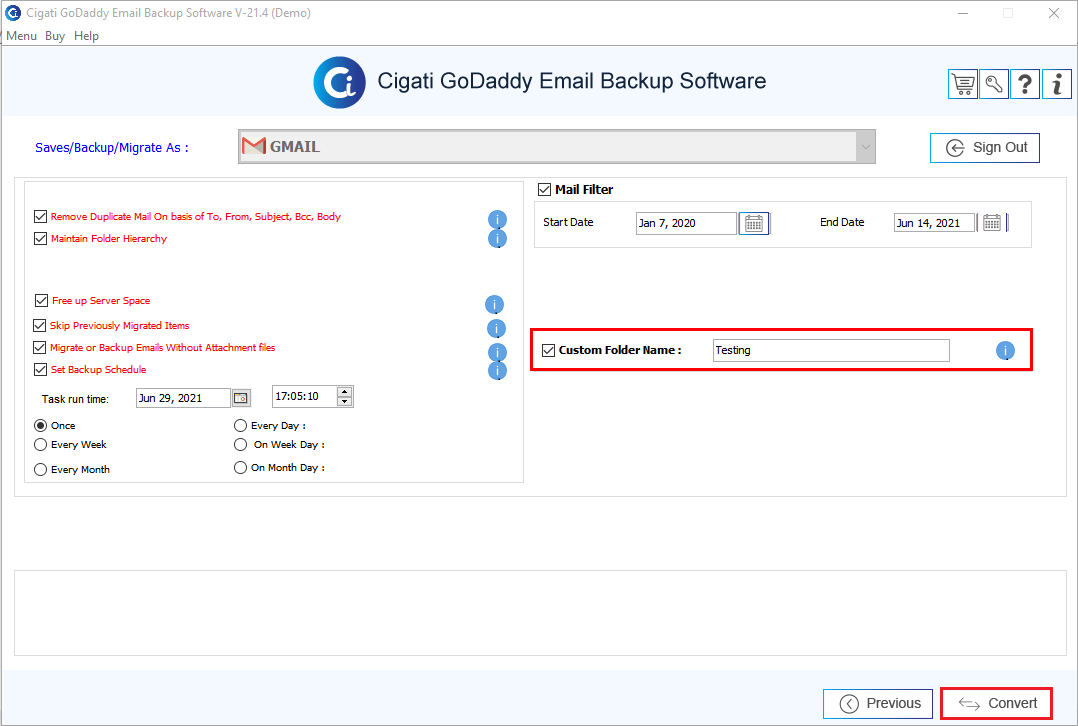Select the On Month Day radio button
1078x726 pixels.
(x=241, y=468)
